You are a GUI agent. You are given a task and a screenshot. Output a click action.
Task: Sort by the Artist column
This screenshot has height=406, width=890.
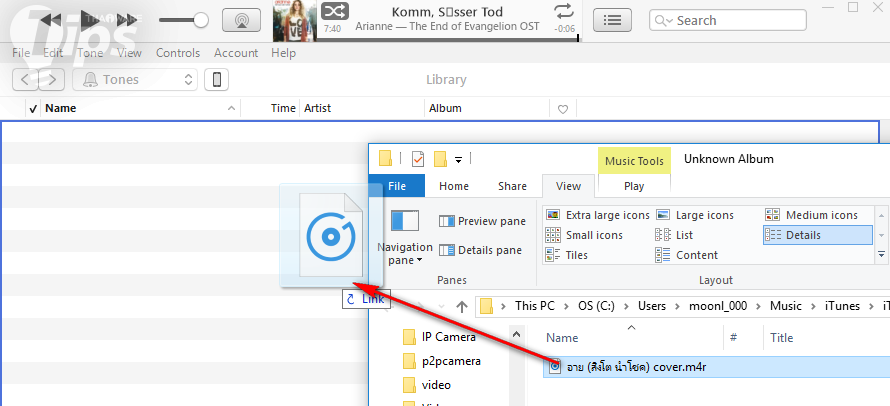coord(362,108)
